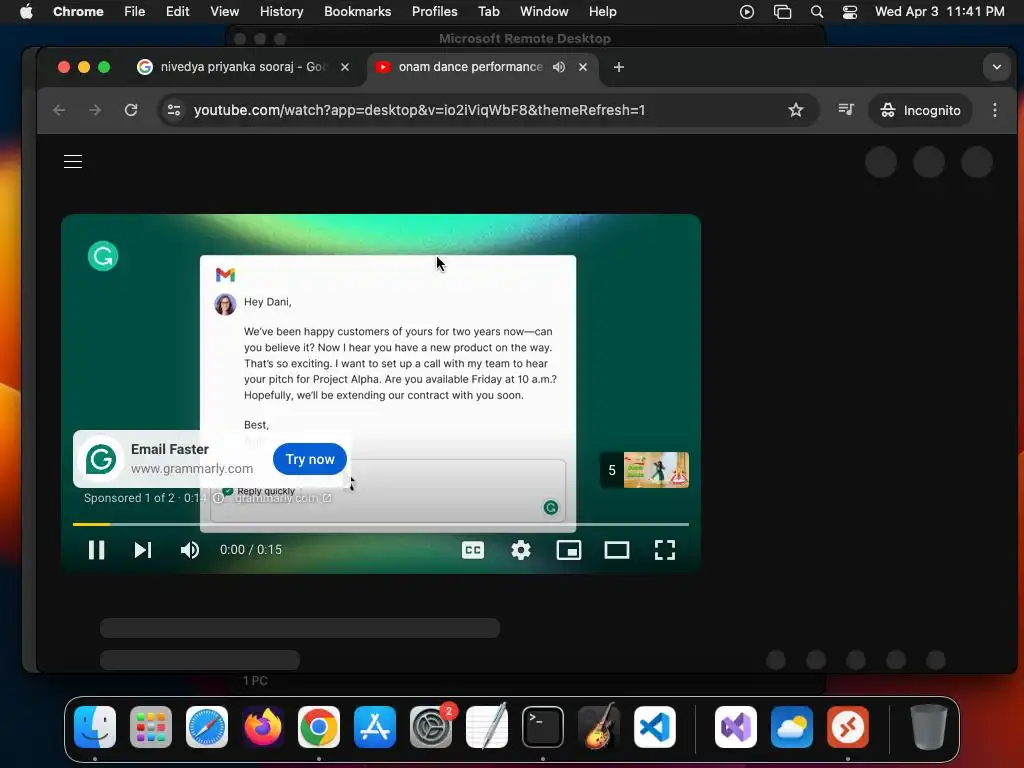
Task: Open Visual Studio Code from the Dock
Action: pos(654,727)
